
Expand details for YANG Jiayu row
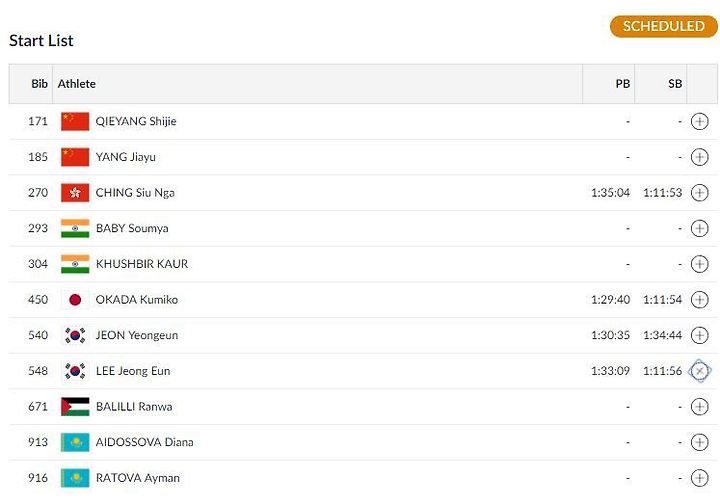[x=699, y=157]
